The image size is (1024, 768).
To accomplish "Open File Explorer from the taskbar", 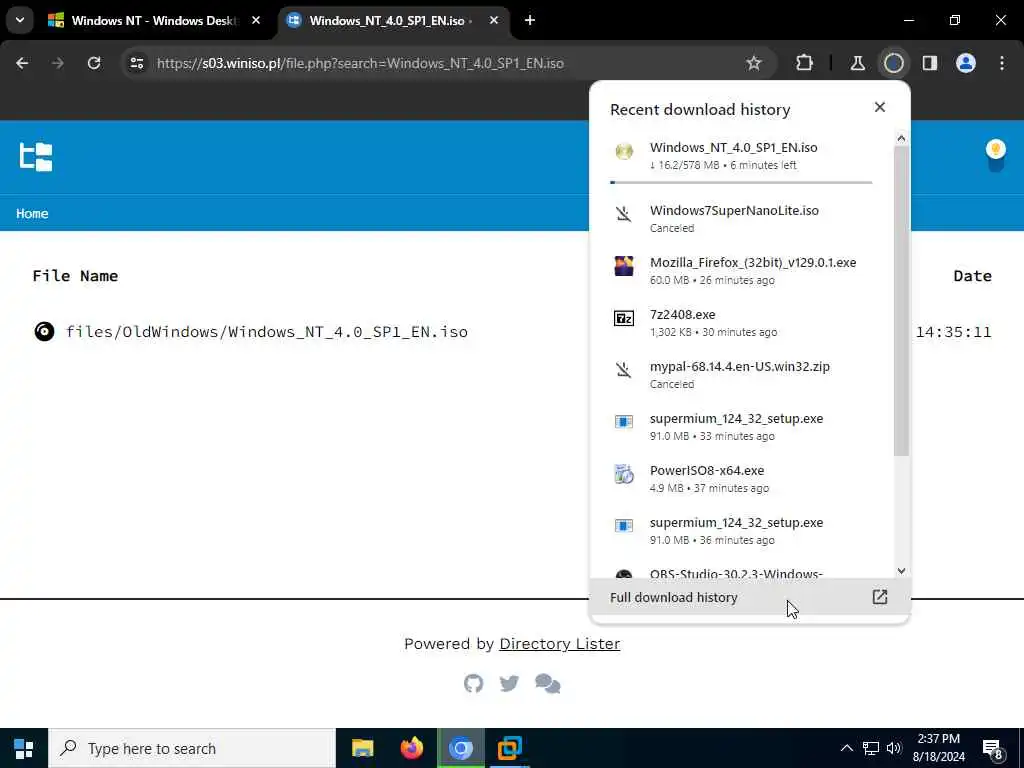I will coord(362,748).
